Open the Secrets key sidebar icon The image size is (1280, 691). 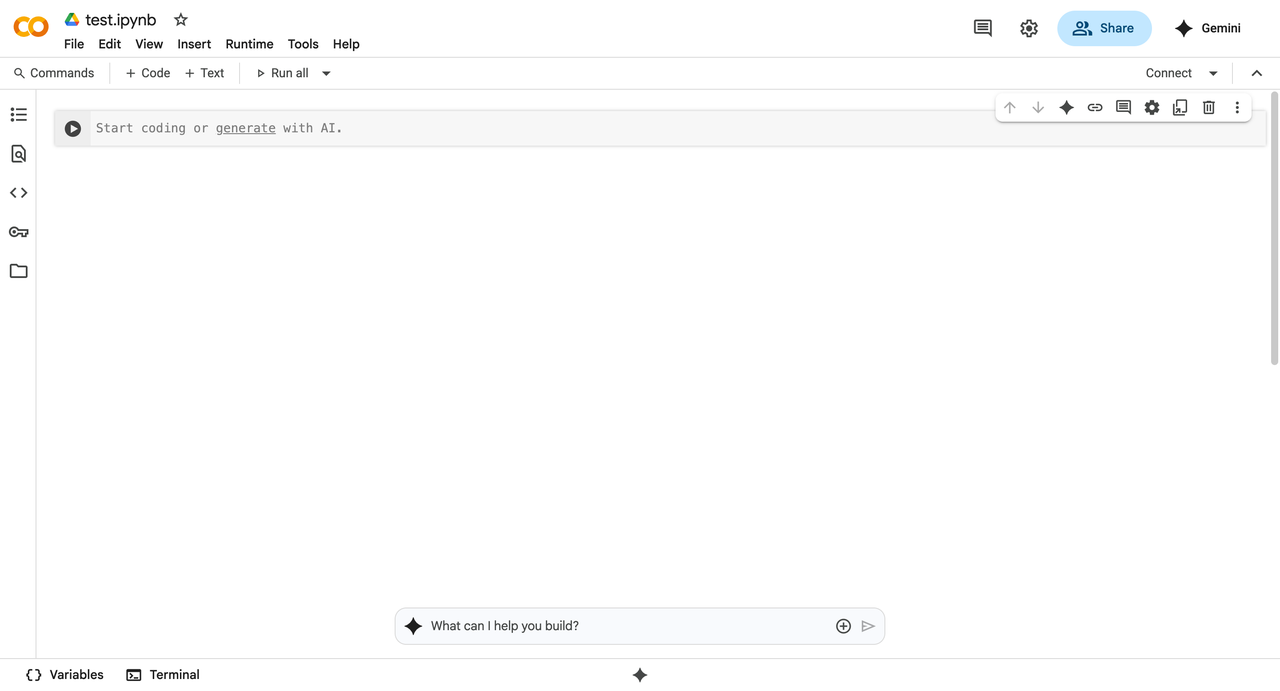click(x=18, y=232)
